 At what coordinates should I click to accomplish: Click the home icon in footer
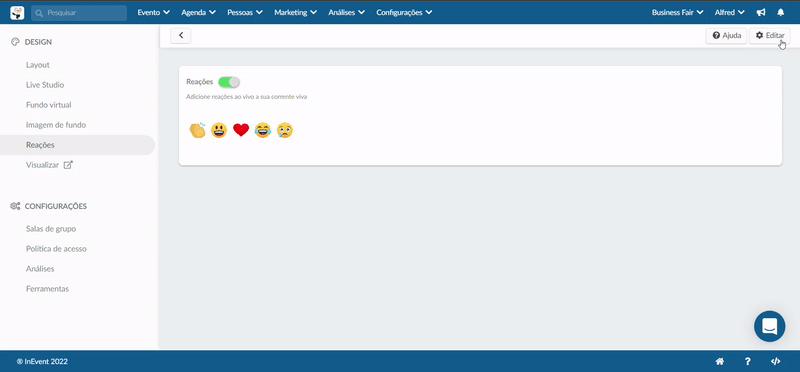click(720, 361)
